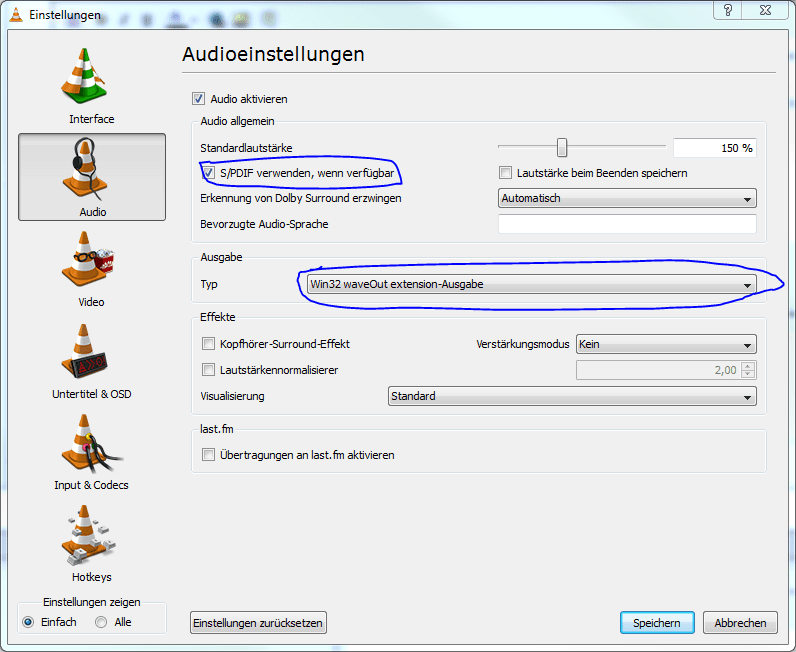Open the Dolby Surround Automatisch dropdown
Viewport: 796px width, 652px height.
click(627, 198)
